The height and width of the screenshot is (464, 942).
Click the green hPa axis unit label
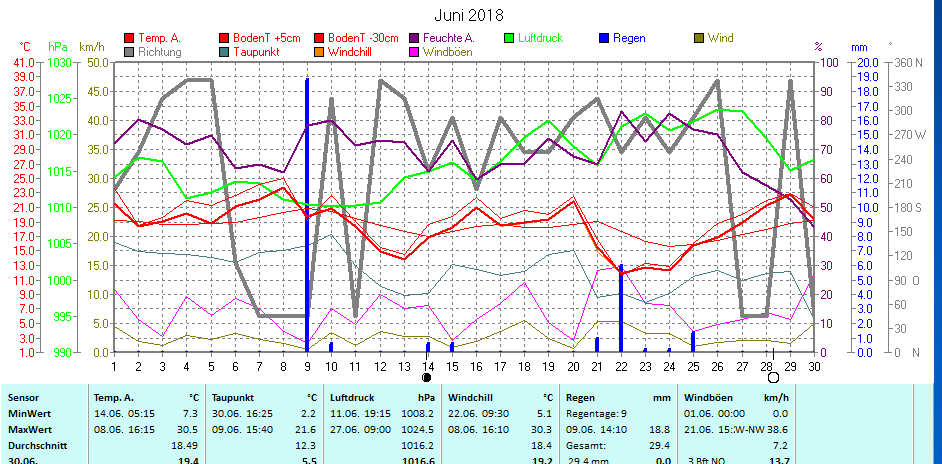tap(58, 47)
